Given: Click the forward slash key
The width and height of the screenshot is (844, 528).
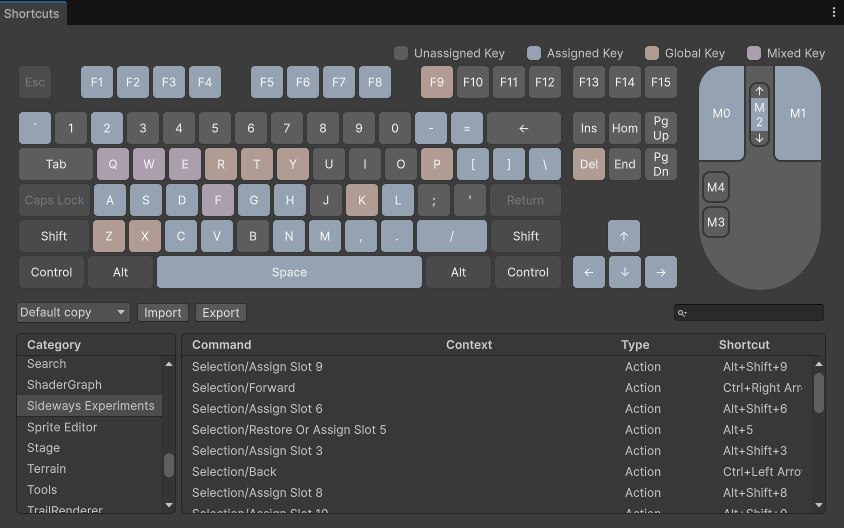Looking at the screenshot, I should pyautogui.click(x=452, y=236).
